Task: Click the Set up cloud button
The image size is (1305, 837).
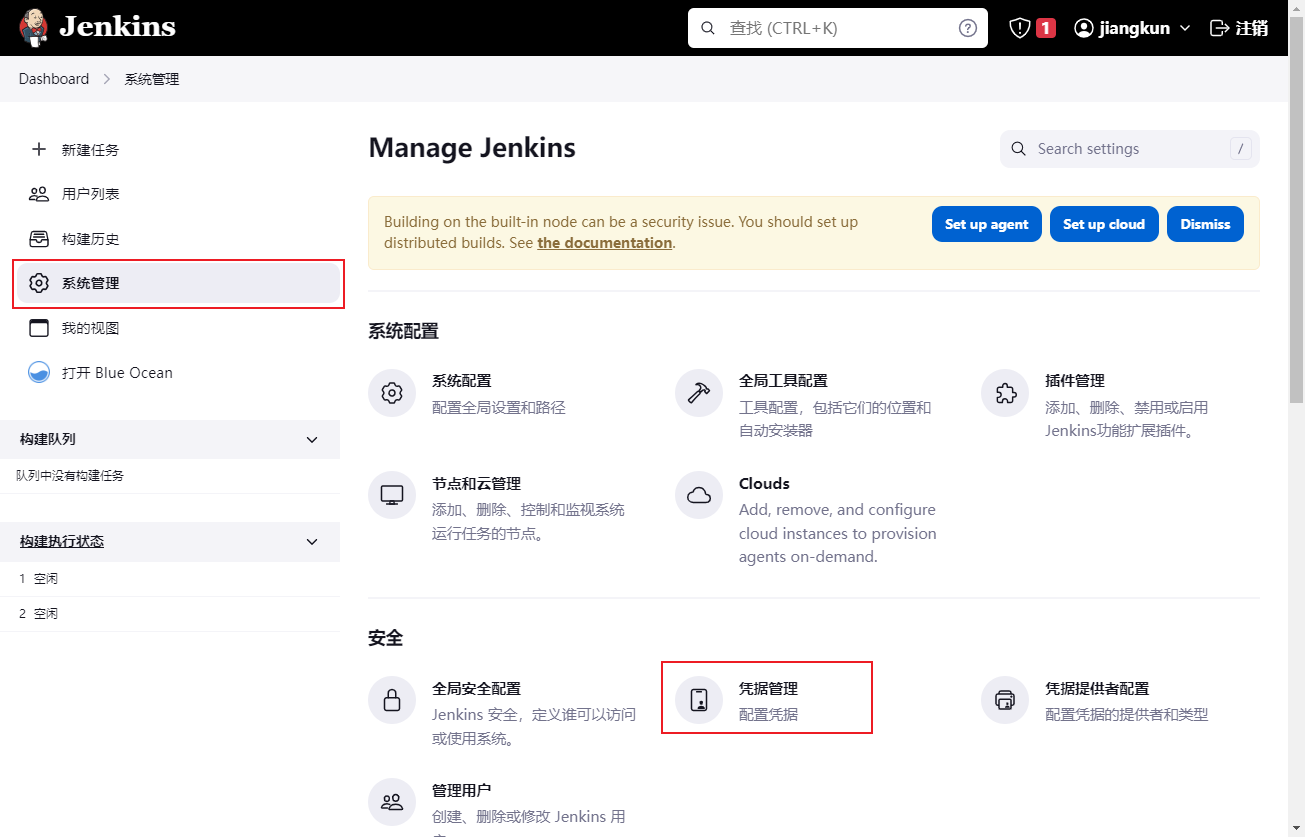Action: point(1104,224)
